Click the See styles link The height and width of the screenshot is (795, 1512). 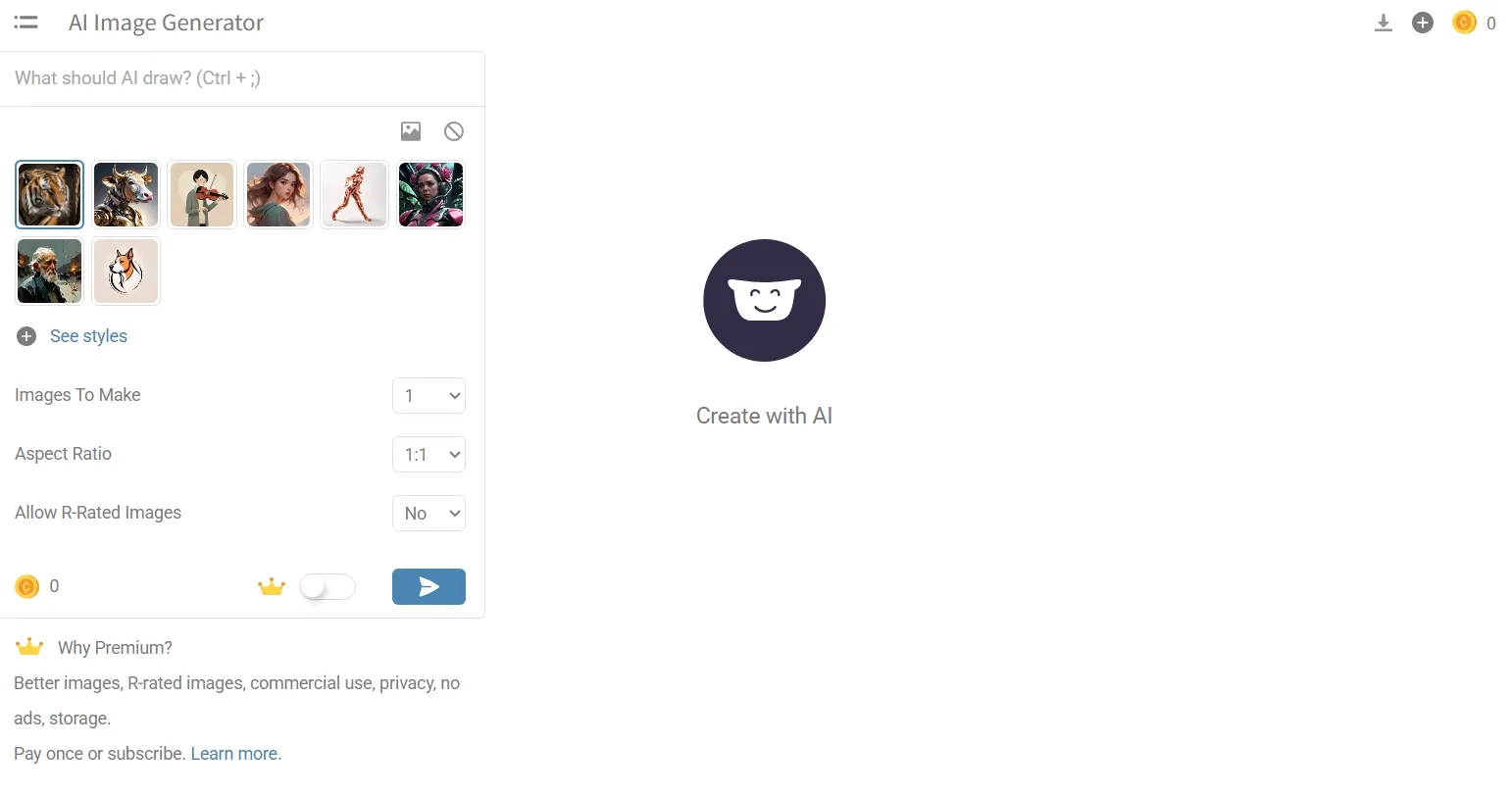point(88,336)
